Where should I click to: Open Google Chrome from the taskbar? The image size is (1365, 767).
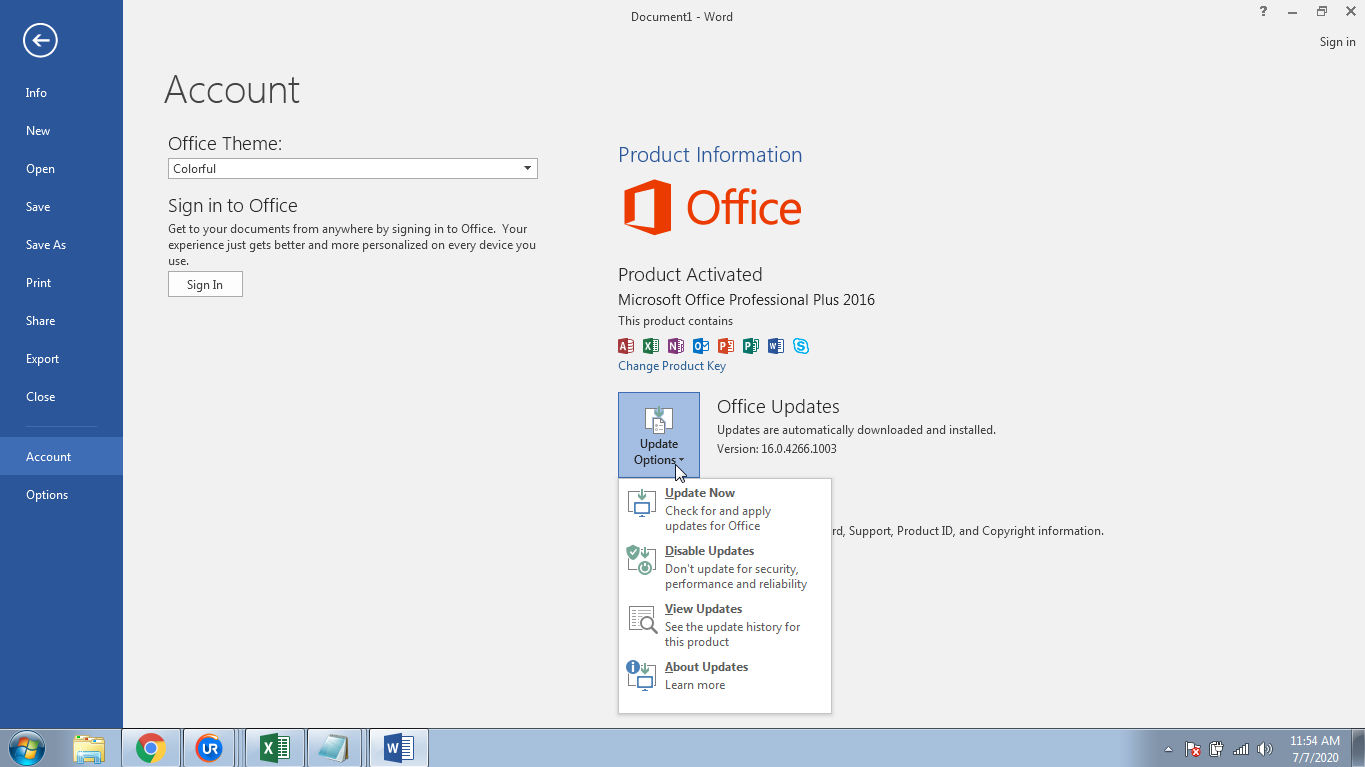tap(151, 748)
